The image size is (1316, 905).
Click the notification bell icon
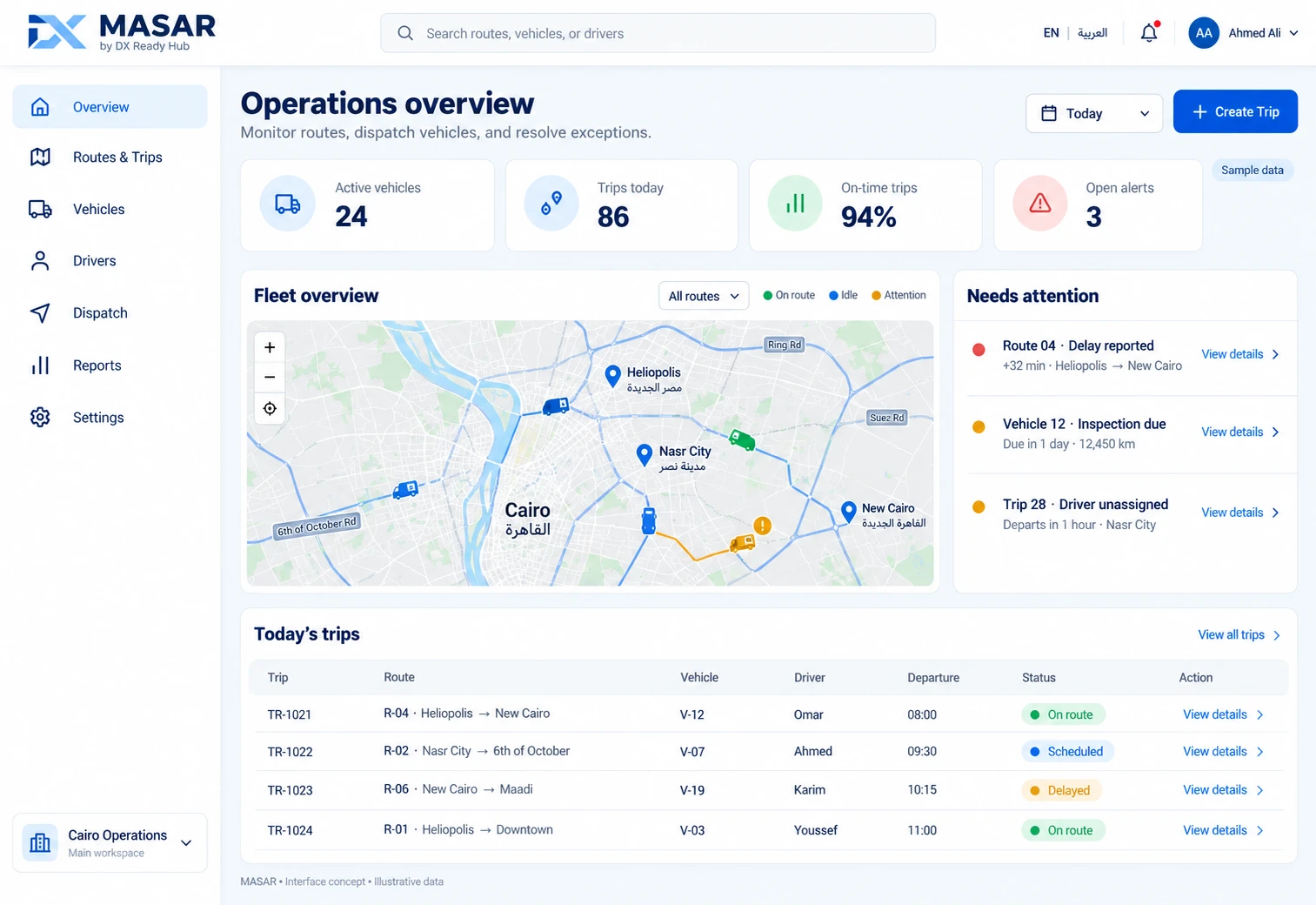1149,33
